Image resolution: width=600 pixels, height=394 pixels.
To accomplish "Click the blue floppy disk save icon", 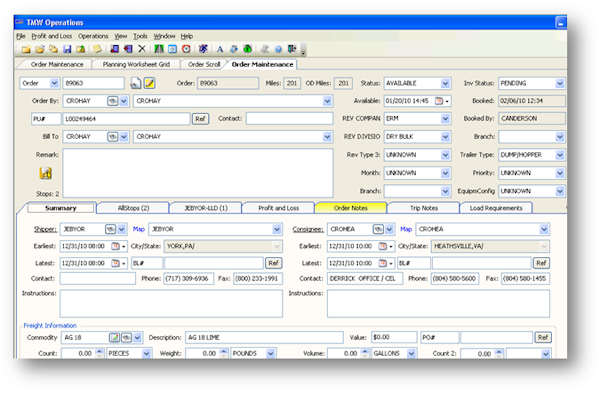I will pos(67,49).
